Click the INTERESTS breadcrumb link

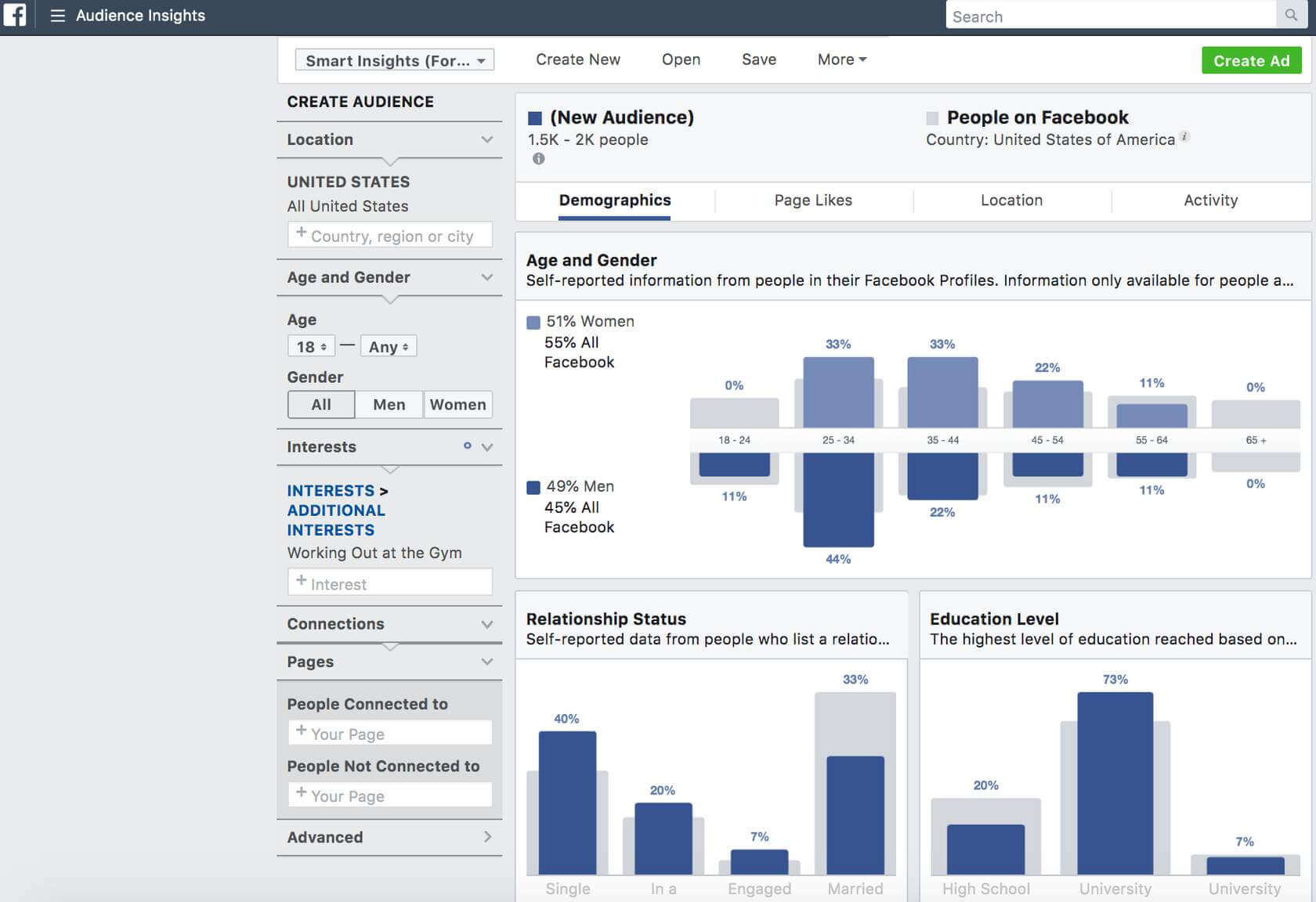331,491
